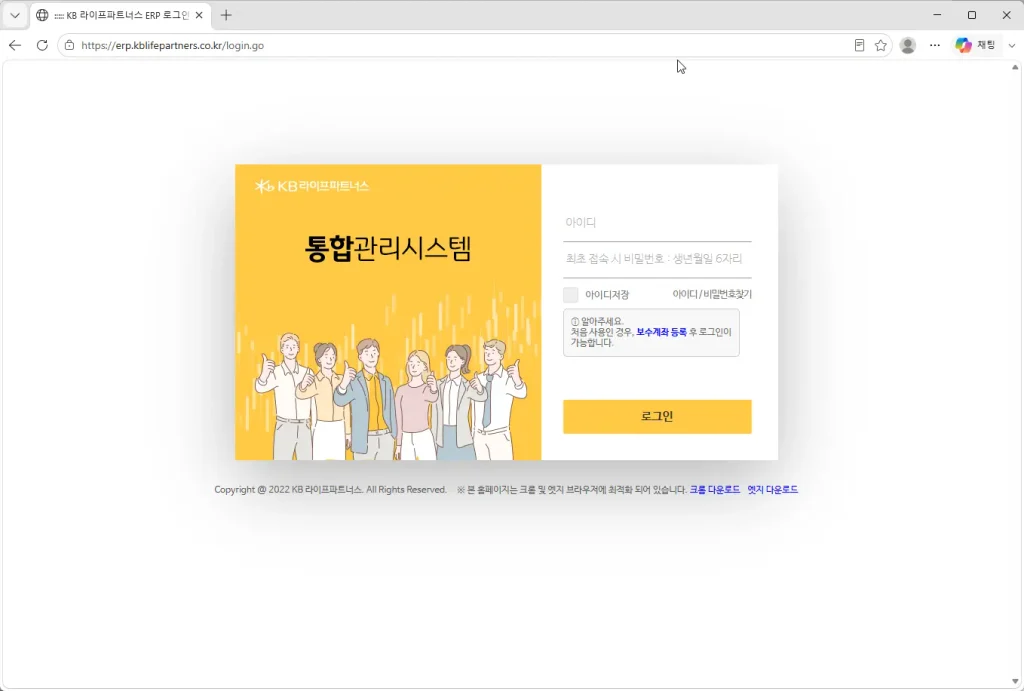Screen dimensions: 1024x691
Task: View site info via the lock icon
Action: (69, 45)
